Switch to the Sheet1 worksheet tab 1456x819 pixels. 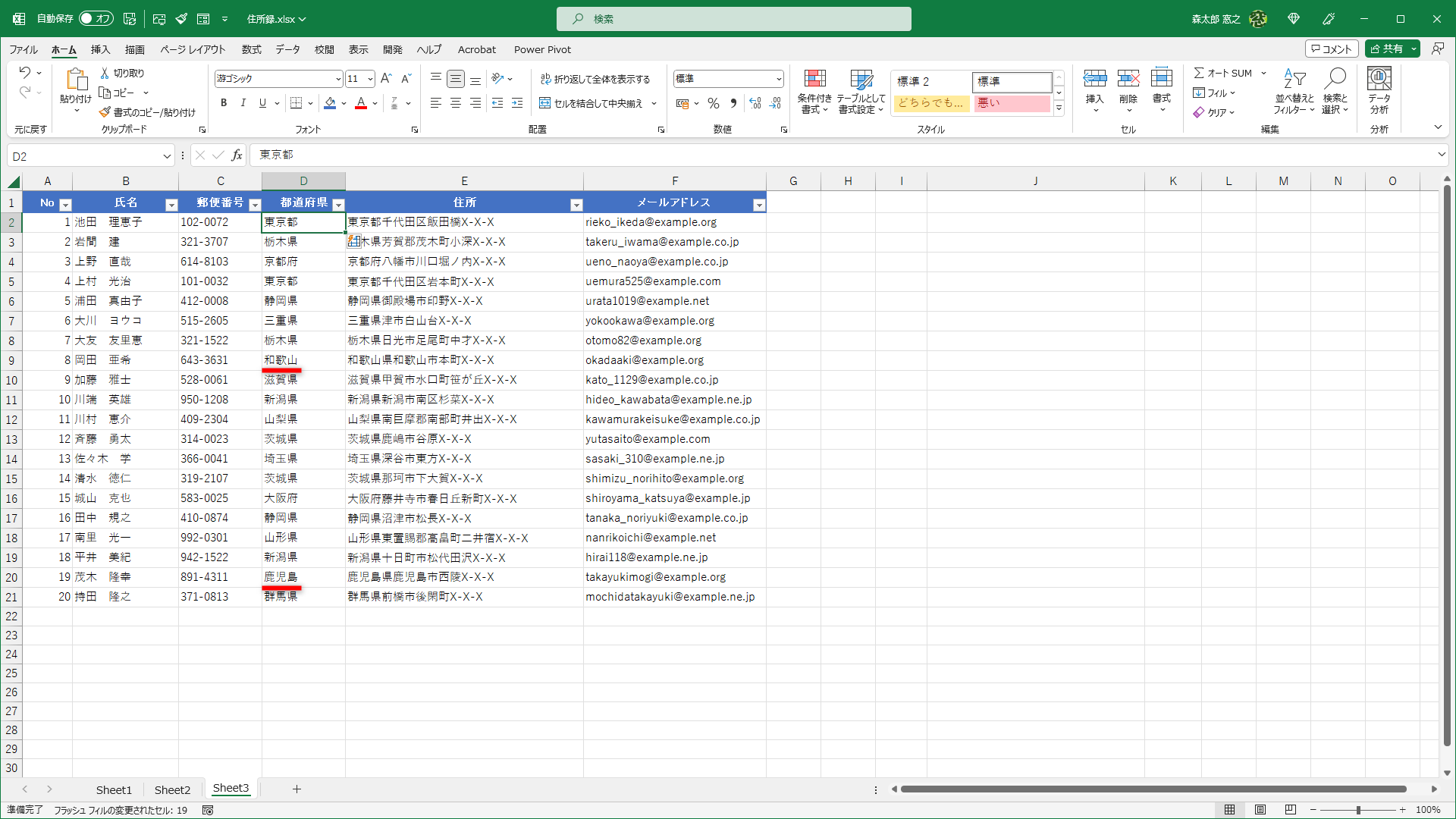click(114, 789)
